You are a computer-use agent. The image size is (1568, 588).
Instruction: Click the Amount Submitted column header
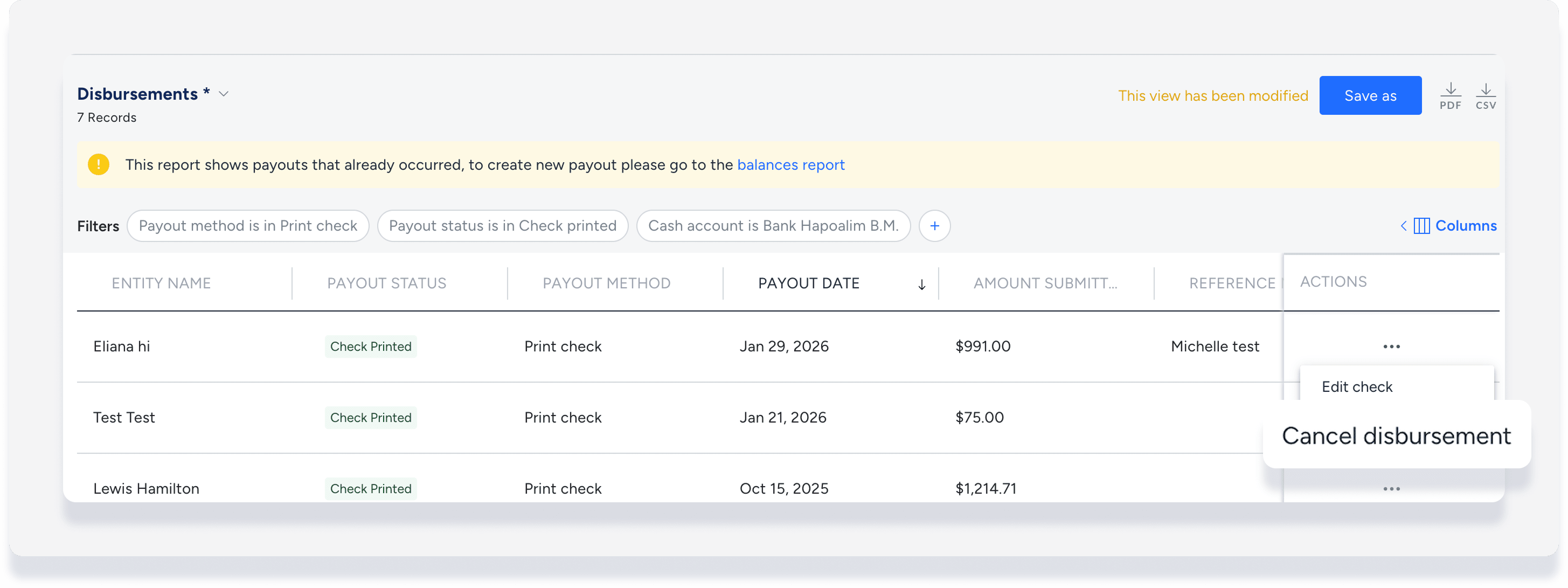[1044, 283]
